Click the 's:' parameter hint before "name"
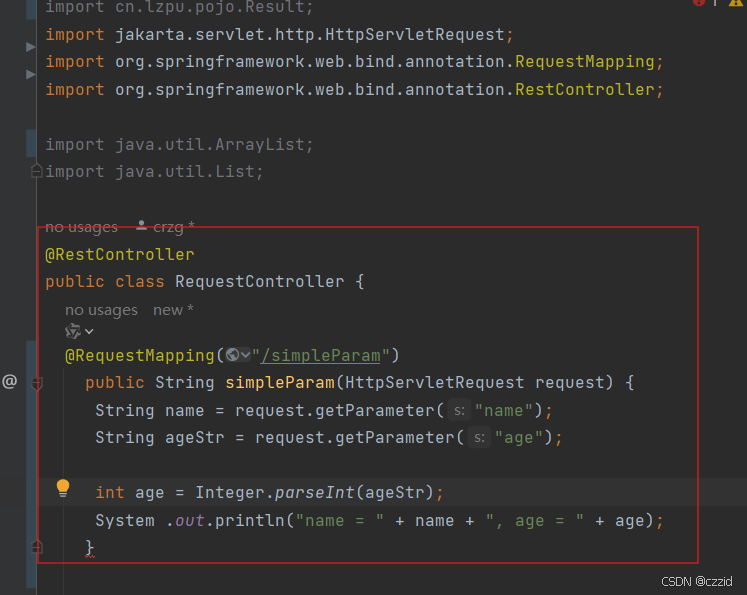This screenshot has height=595, width=747. (x=459, y=410)
